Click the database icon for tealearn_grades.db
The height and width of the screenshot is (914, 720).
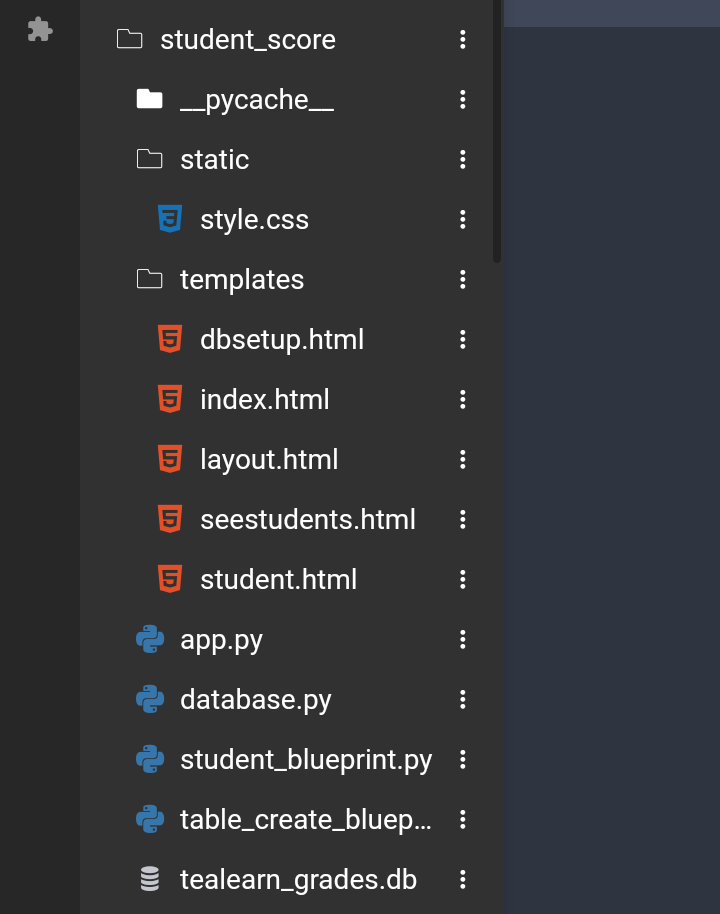tap(150, 879)
